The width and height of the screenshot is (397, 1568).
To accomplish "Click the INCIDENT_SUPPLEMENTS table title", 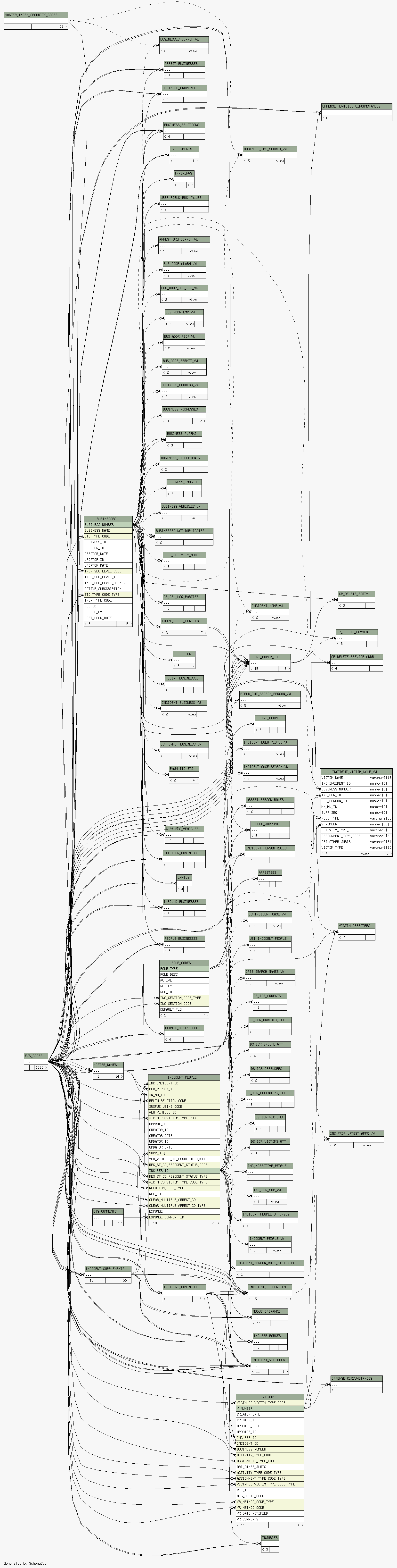I will click(x=108, y=1269).
